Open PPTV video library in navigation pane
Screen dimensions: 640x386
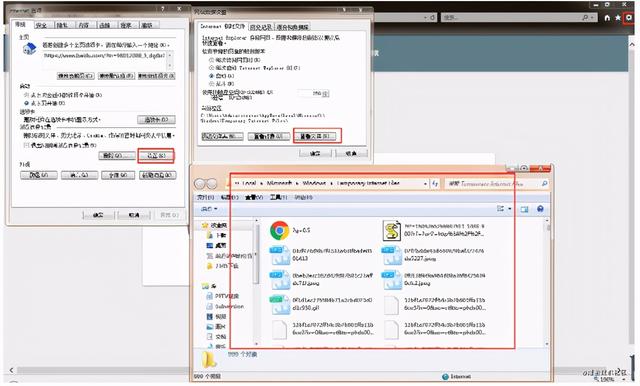223,296
